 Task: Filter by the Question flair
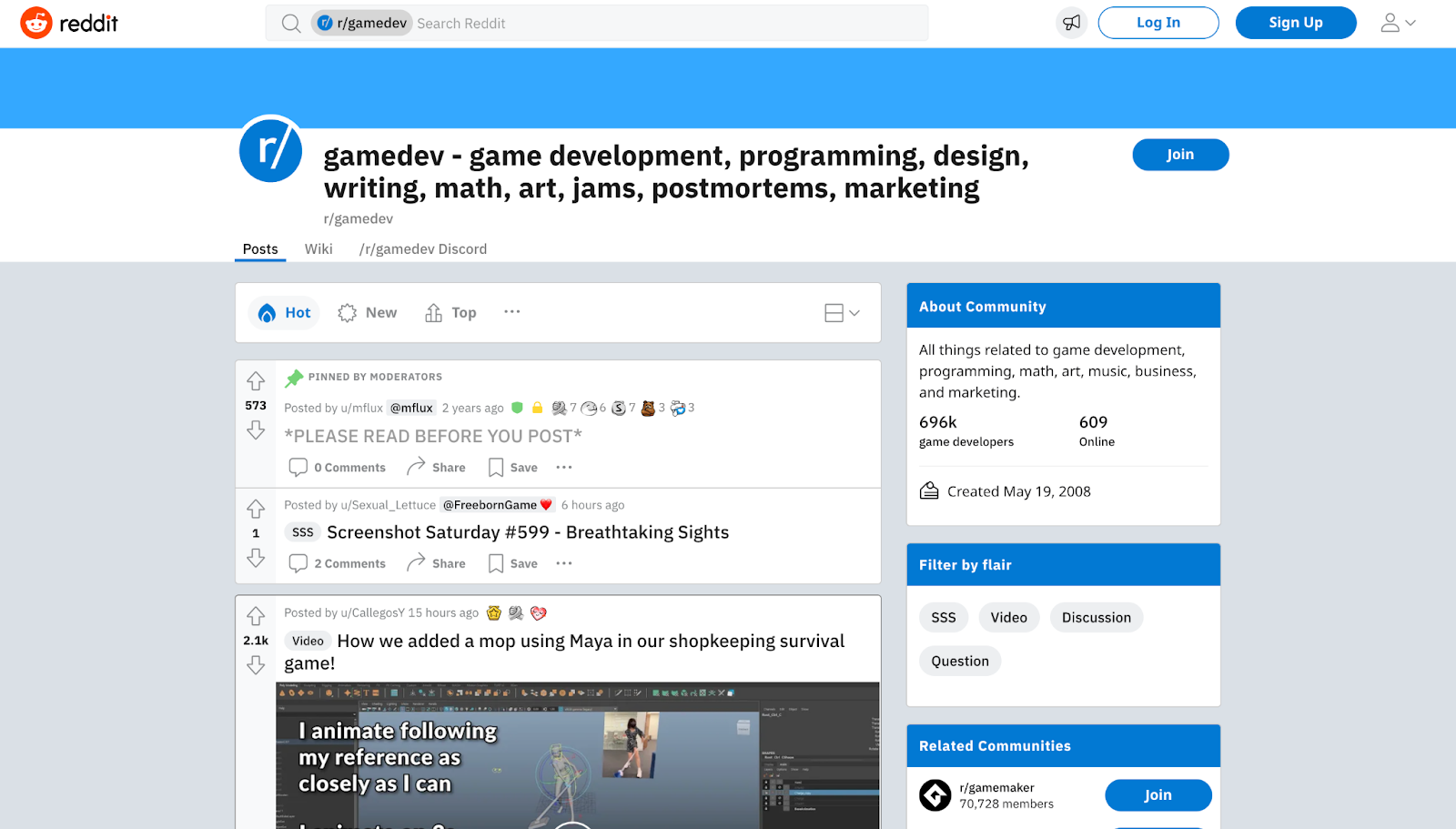960,662
